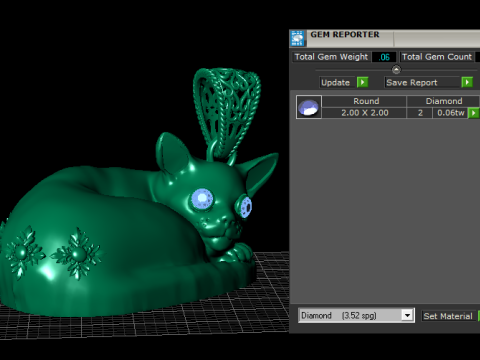Click the GEM REPORTER panel title
480x360 pixels.
pos(345,35)
